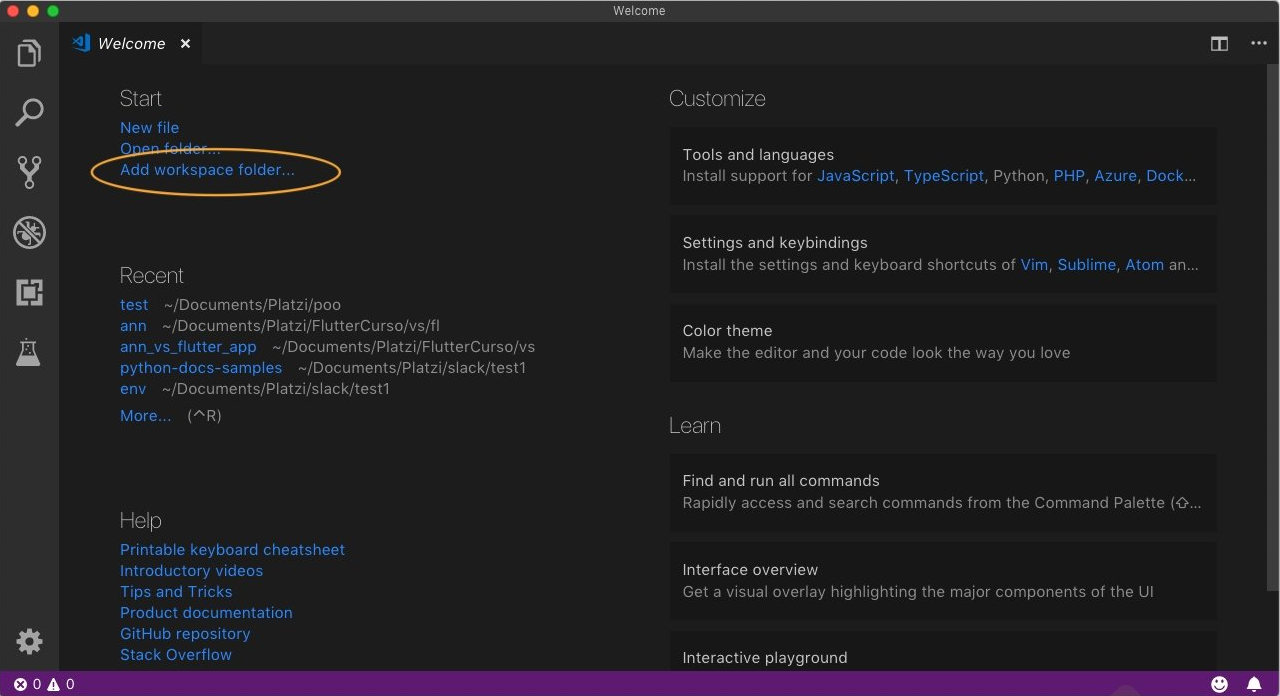Open the Test beaker icon in the activity bar
The image size is (1280, 696).
pos(29,352)
